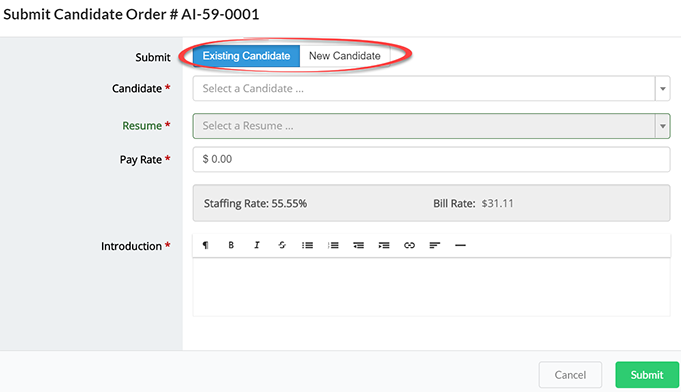681x392 pixels.
Task: Select the Existing Candidate option
Action: pyautogui.click(x=246, y=56)
